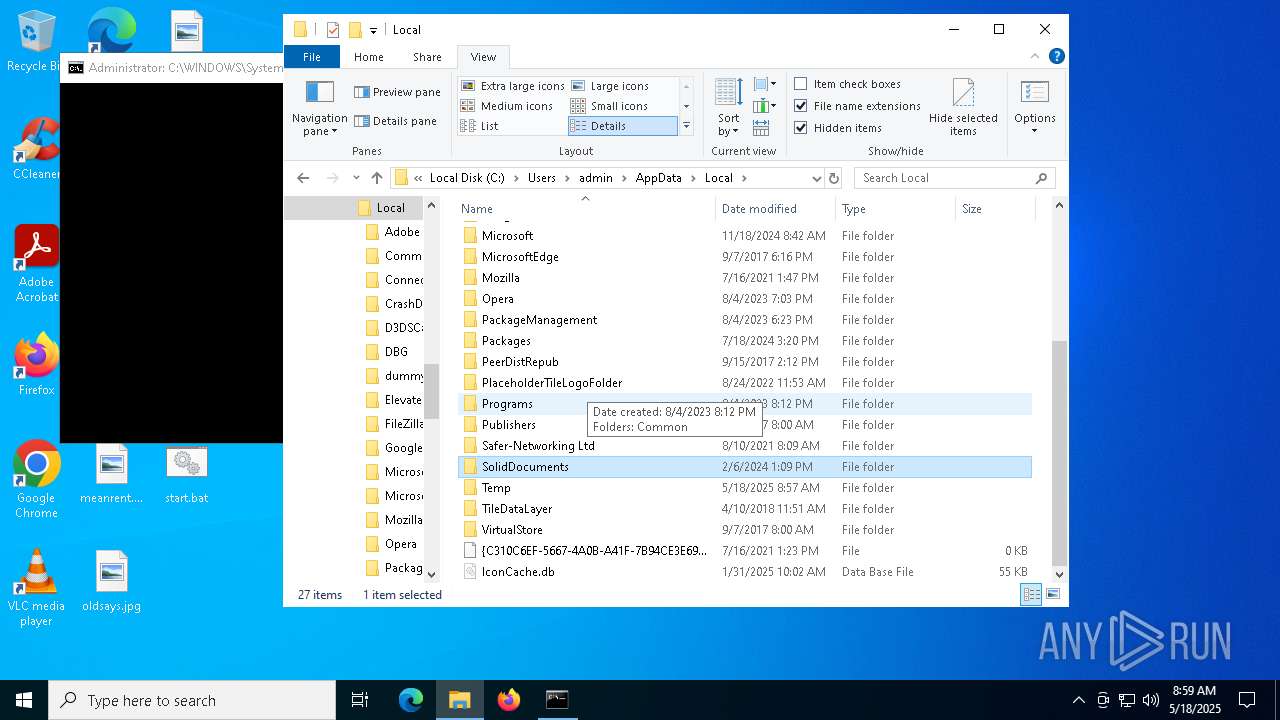The height and width of the screenshot is (720, 1280).
Task: Sort by Date modified column
Action: tap(775, 208)
